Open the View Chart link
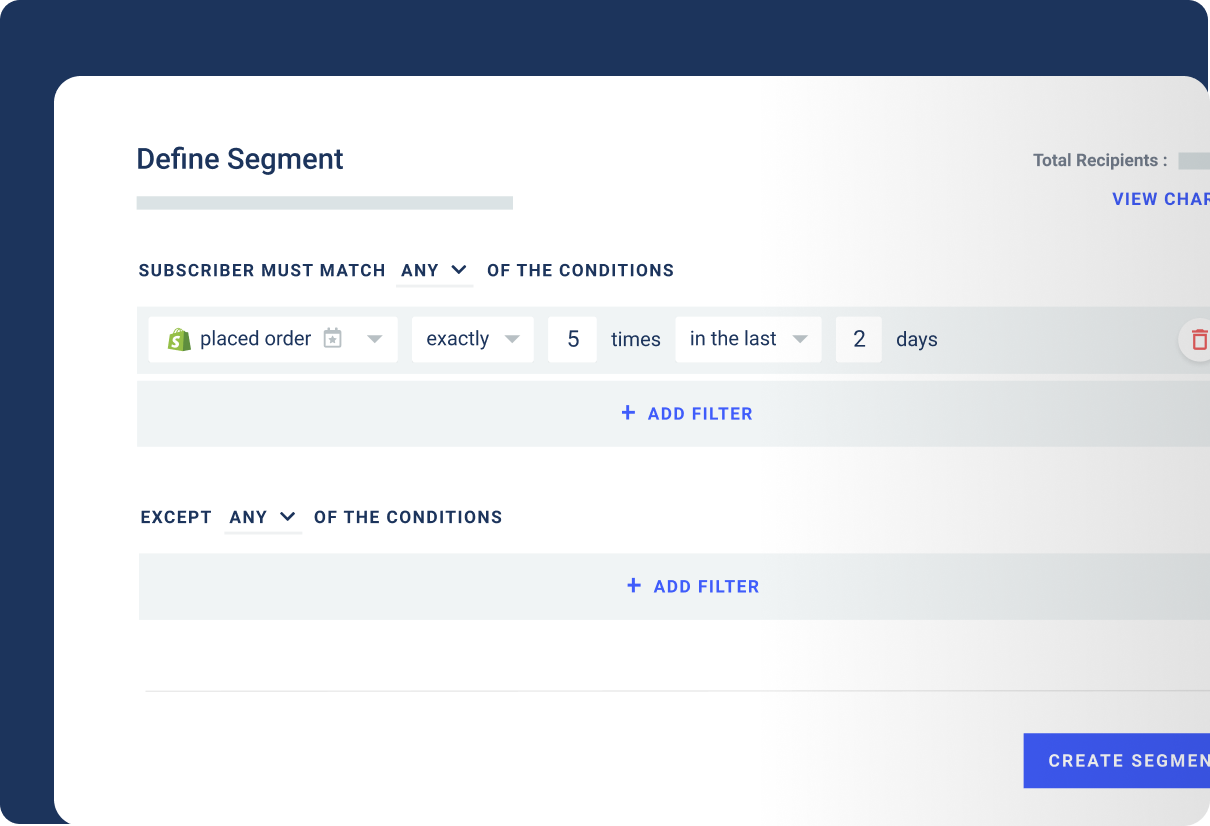Viewport: 1210px width, 826px height. 1161,199
